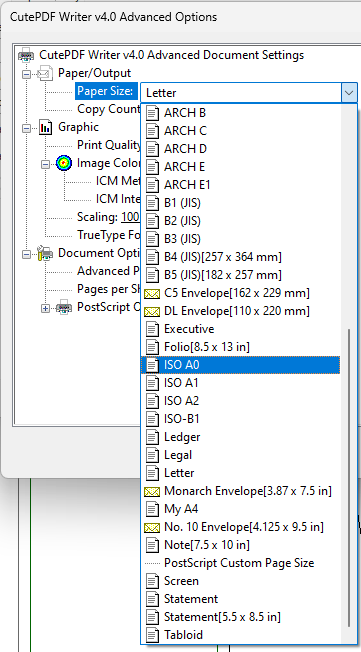Select the Statement entry without dimensions
Image resolution: width=361 pixels, height=652 pixels.
point(240,599)
